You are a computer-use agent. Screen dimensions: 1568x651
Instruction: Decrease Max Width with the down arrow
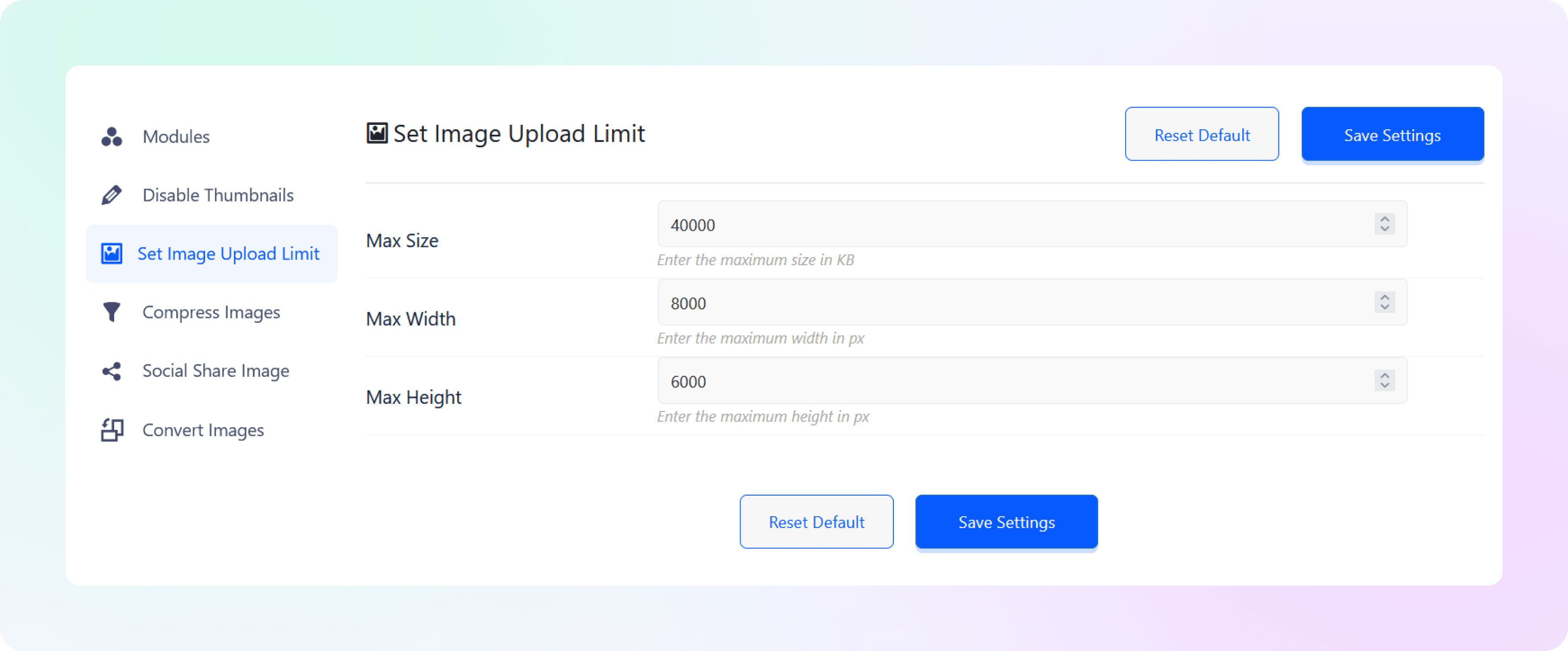(x=1384, y=308)
